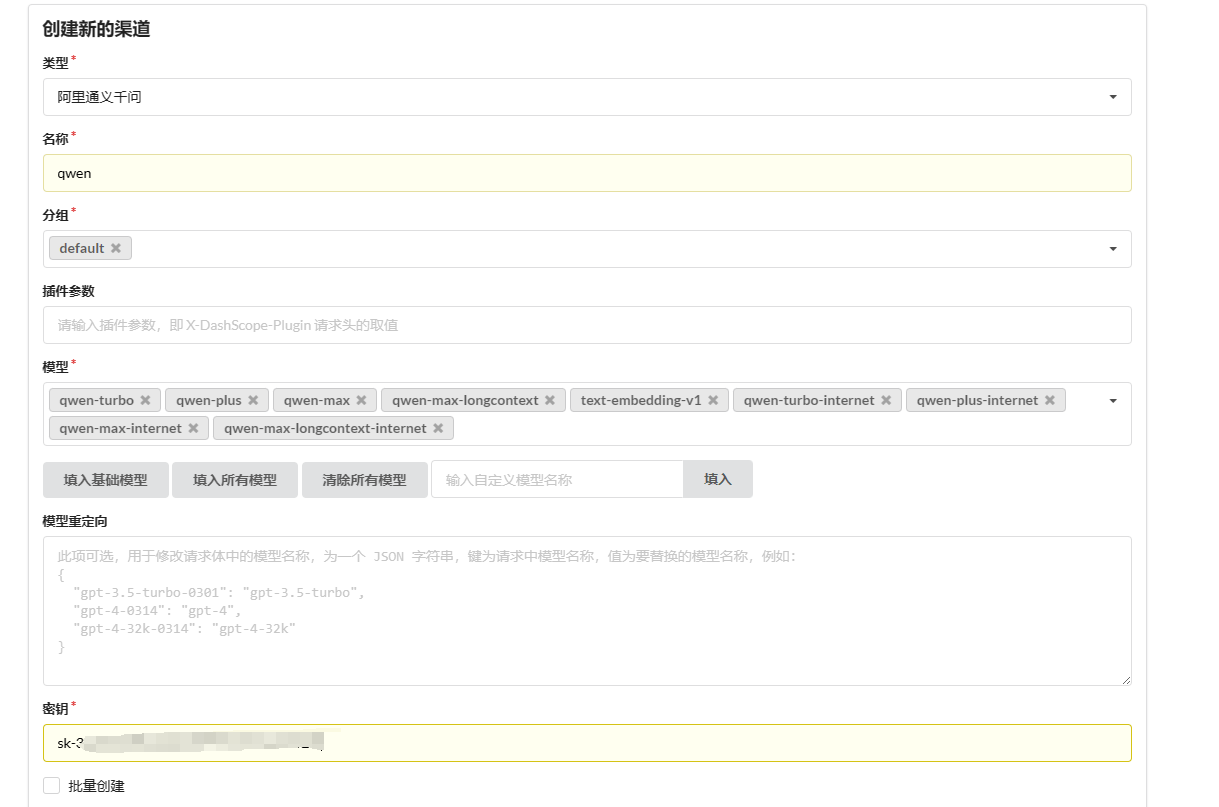Viewport: 1219px width, 807px height.
Task: Focus the 插件参数 input field
Action: coord(587,325)
